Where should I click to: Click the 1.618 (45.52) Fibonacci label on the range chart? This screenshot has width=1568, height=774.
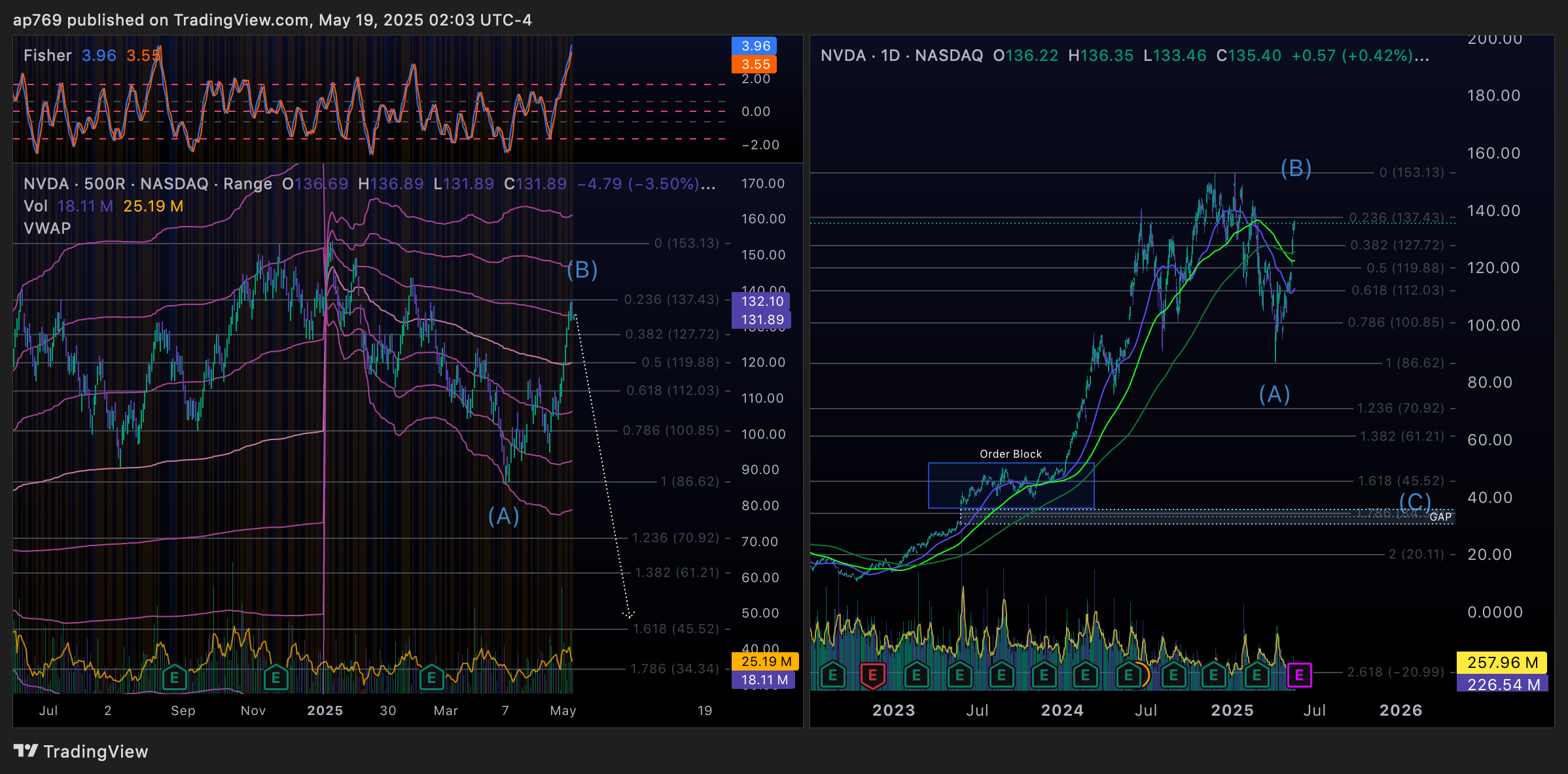[x=676, y=629]
